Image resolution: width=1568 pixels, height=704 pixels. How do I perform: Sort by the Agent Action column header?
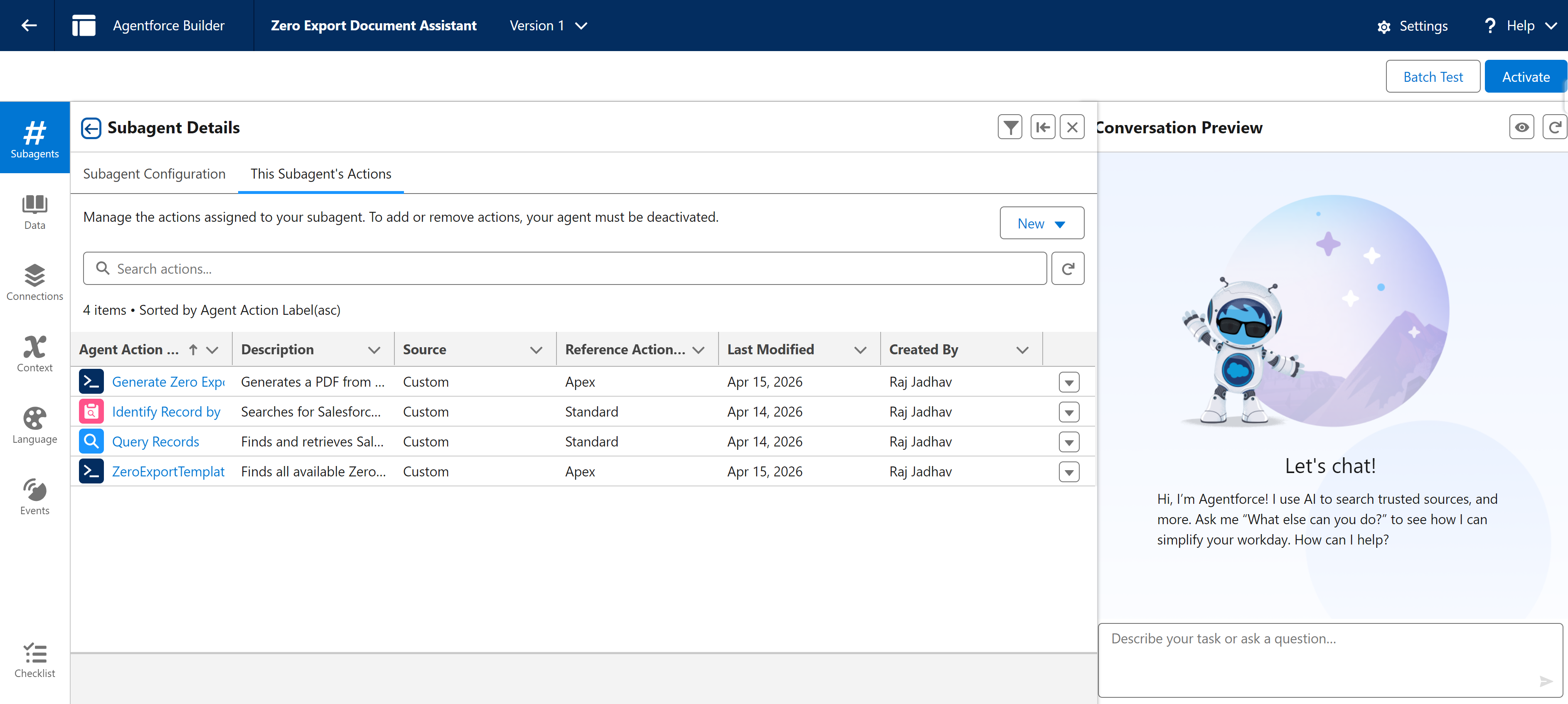129,349
